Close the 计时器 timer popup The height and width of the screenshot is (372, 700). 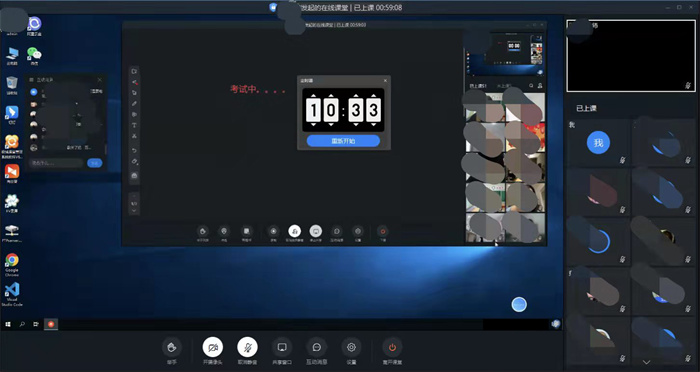385,81
